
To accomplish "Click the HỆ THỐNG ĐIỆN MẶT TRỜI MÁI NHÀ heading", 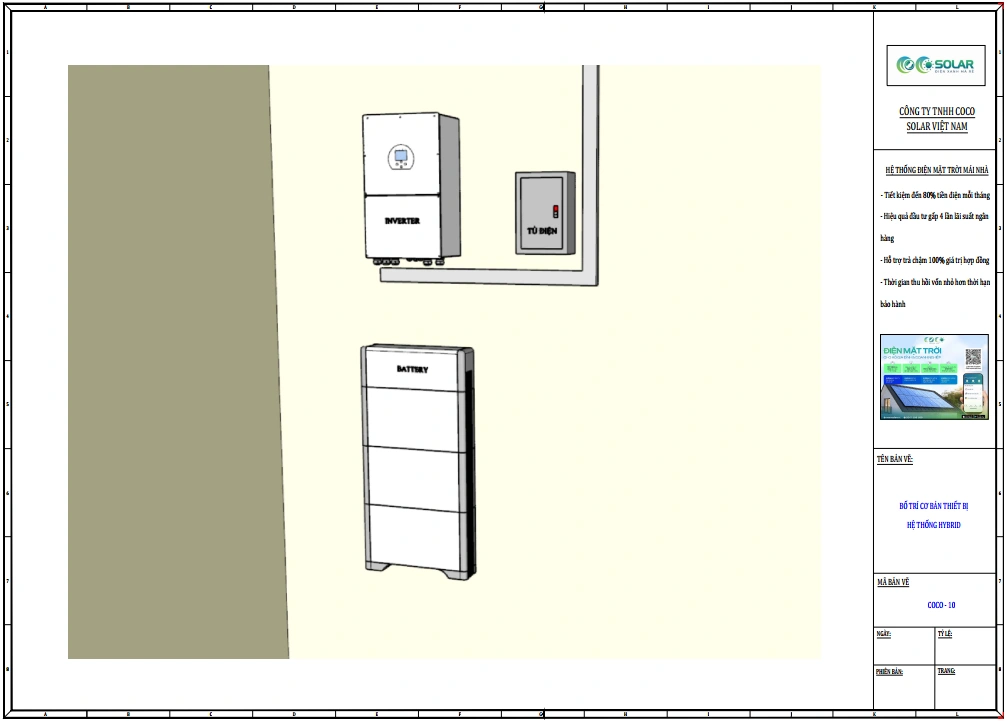I will (x=936, y=171).
